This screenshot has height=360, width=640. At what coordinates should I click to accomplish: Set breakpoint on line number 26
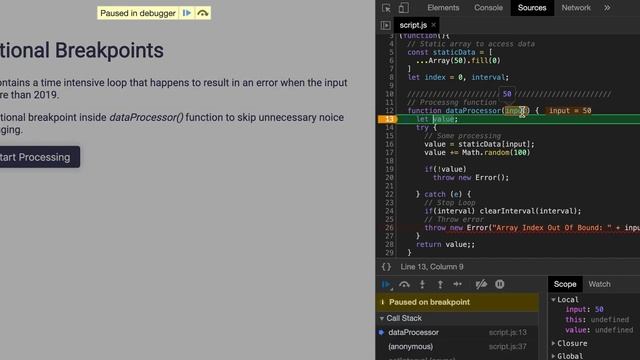click(x=389, y=228)
